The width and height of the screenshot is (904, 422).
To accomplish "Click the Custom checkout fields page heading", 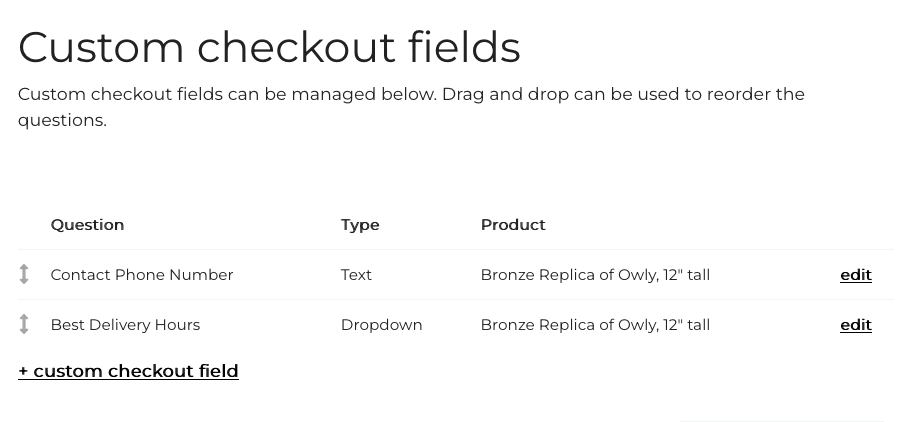I will coord(269,47).
